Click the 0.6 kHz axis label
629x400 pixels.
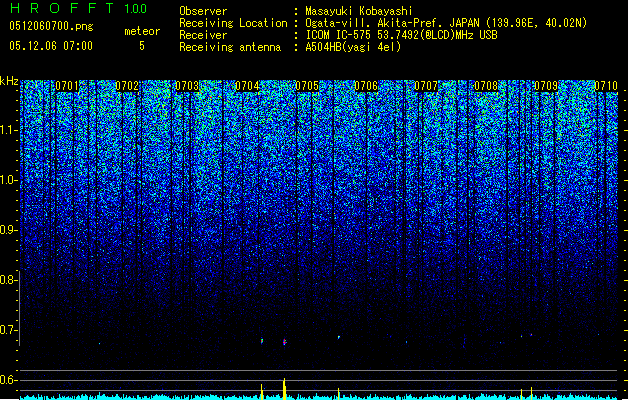click(x=8, y=380)
